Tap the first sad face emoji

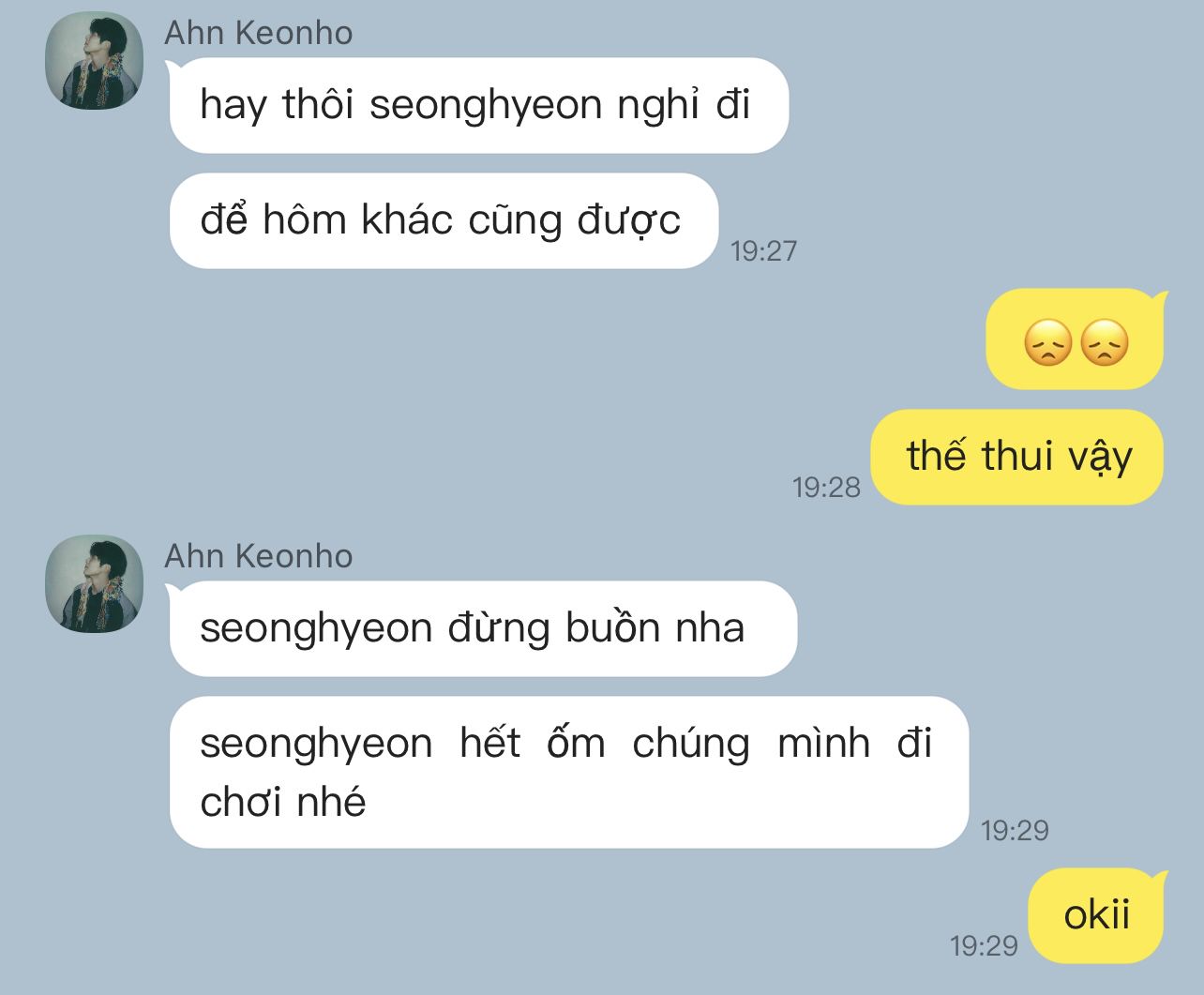(1047, 341)
